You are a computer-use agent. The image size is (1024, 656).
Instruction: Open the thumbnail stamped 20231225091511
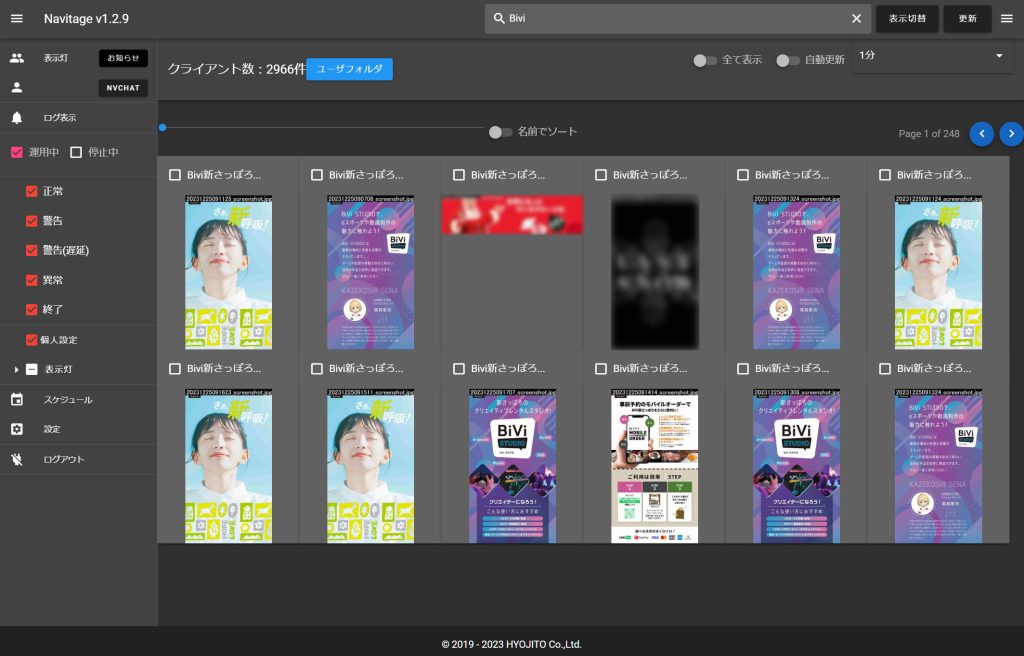[x=370, y=466]
